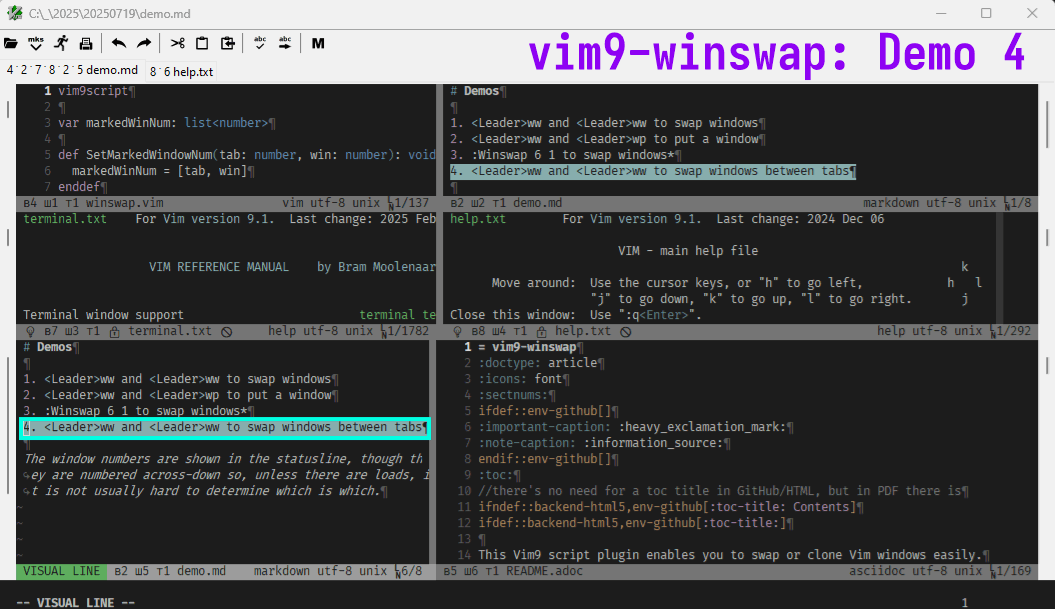Image resolution: width=1055 pixels, height=609 pixels.
Task: Open a file with the folder icon
Action: 11,44
